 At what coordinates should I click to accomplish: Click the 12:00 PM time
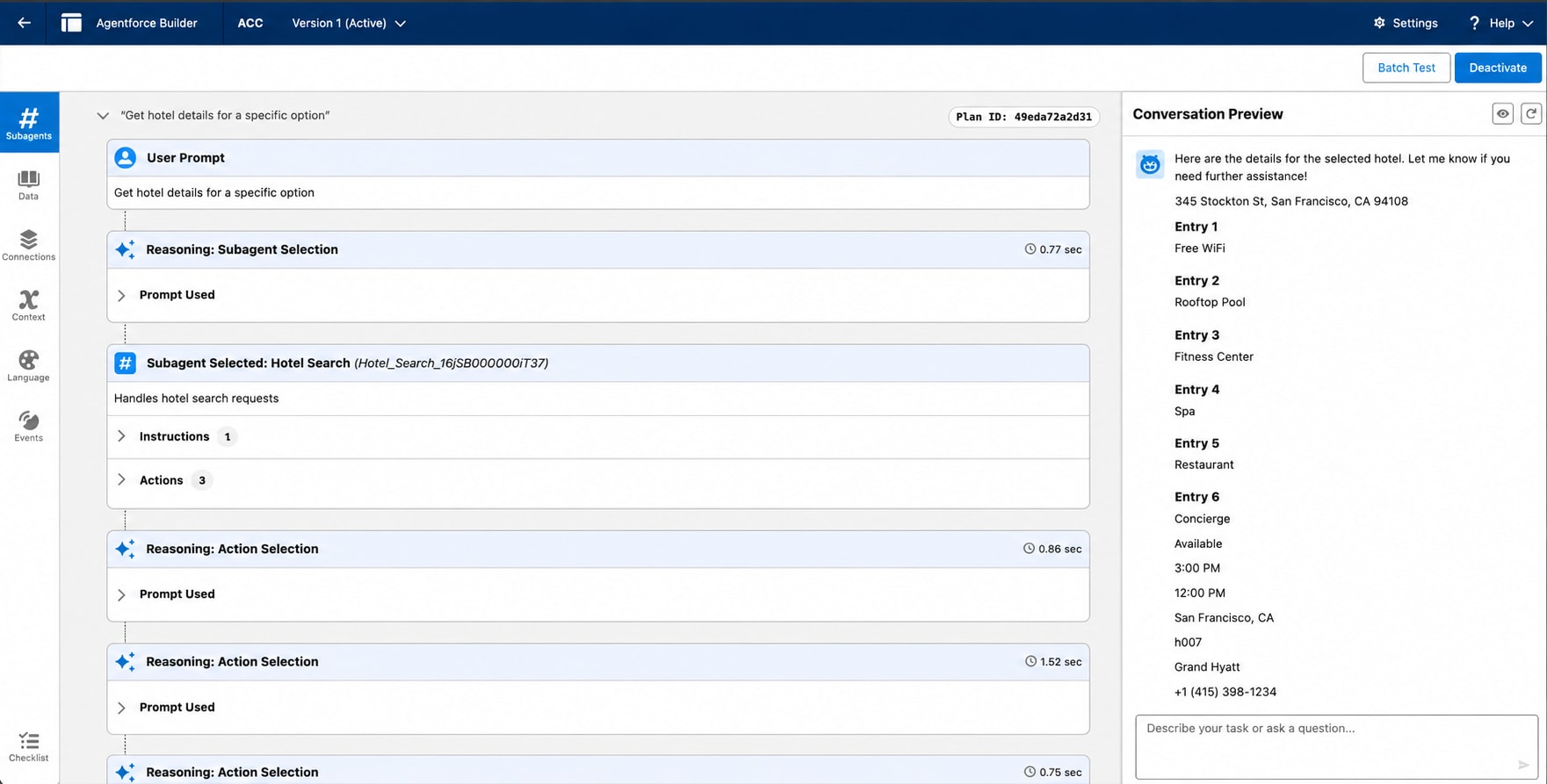pyautogui.click(x=1200, y=593)
